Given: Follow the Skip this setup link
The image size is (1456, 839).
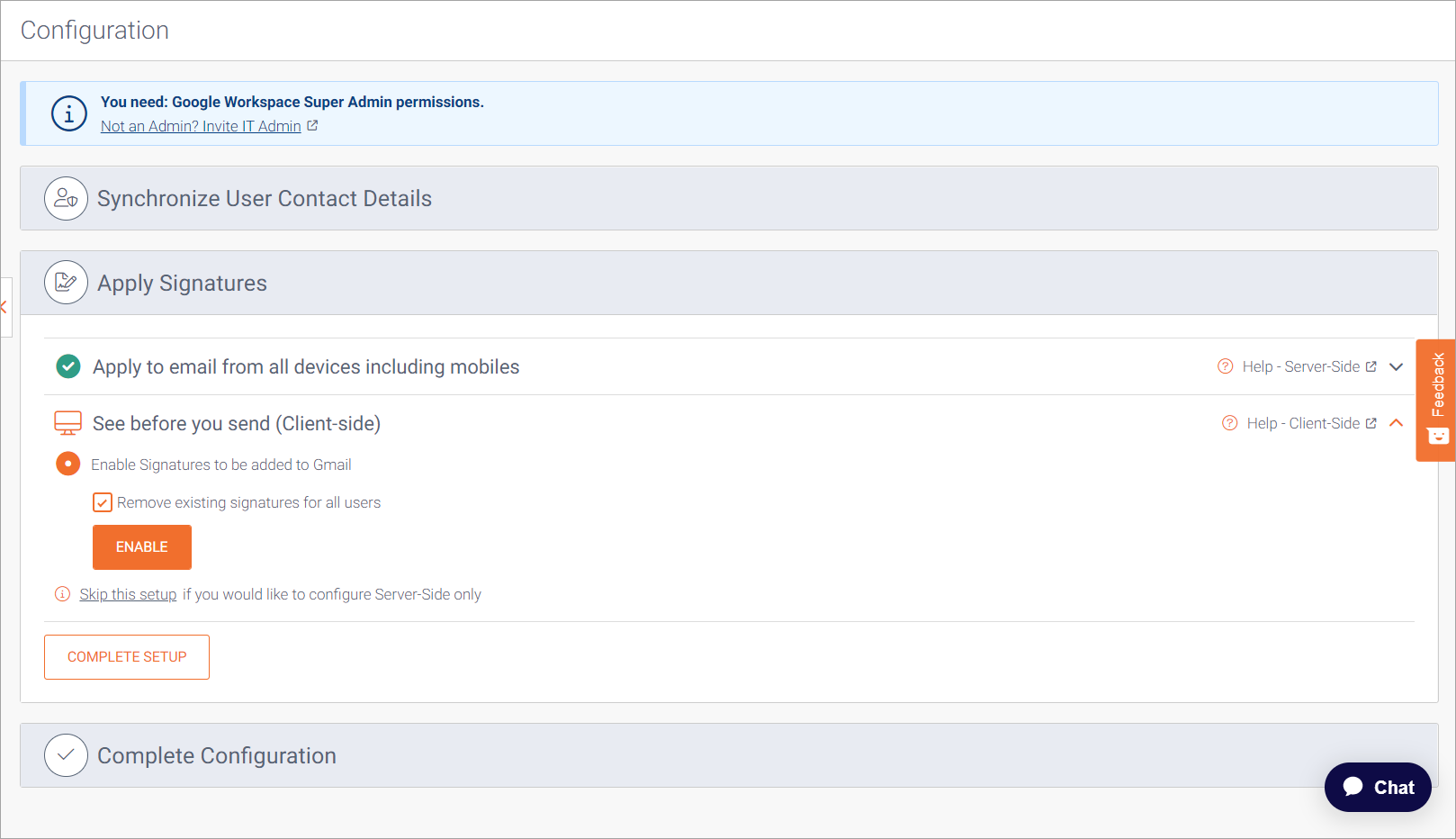Looking at the screenshot, I should [128, 594].
